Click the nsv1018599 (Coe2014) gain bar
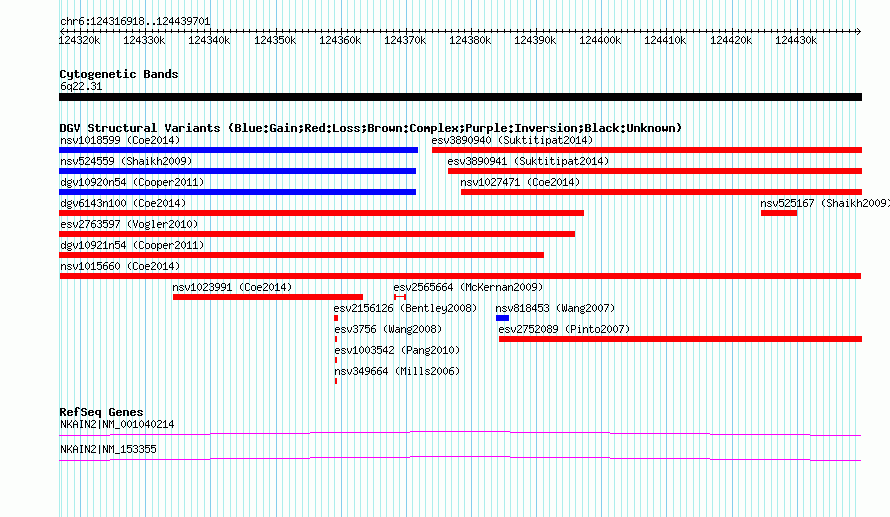Viewport: 890px width, 517px height. coord(238,150)
